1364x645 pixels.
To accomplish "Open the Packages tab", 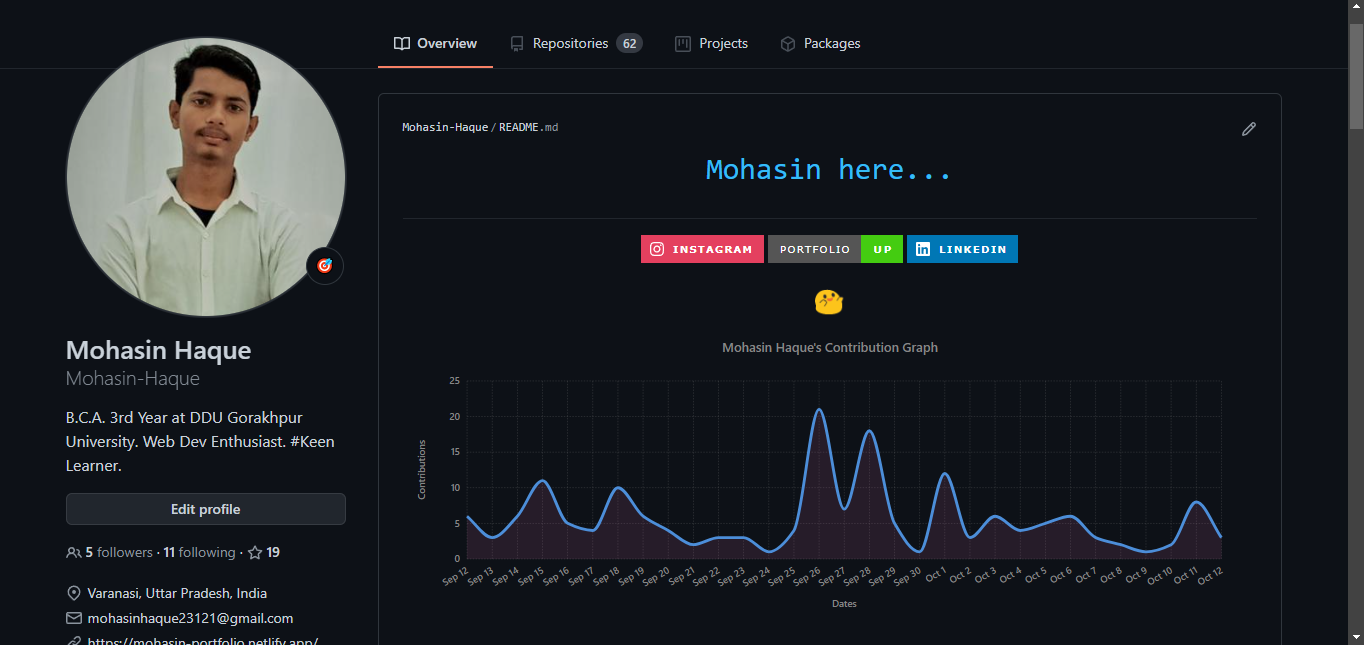I will (x=820, y=43).
